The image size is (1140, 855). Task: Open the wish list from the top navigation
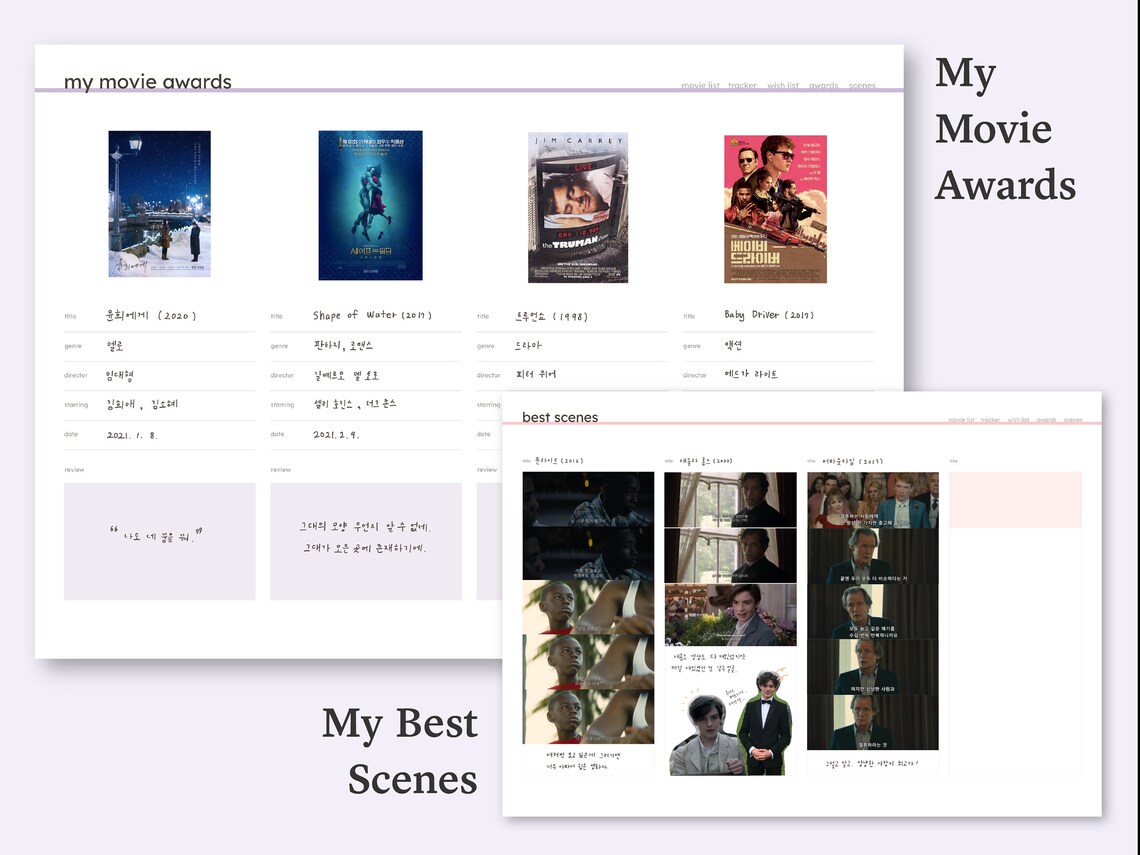coord(782,84)
